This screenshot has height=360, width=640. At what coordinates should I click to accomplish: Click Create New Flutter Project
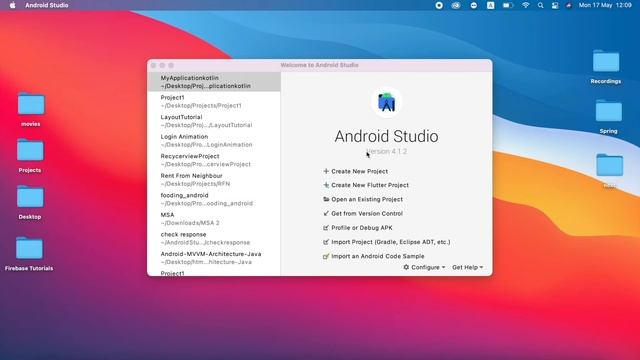tap(370, 185)
